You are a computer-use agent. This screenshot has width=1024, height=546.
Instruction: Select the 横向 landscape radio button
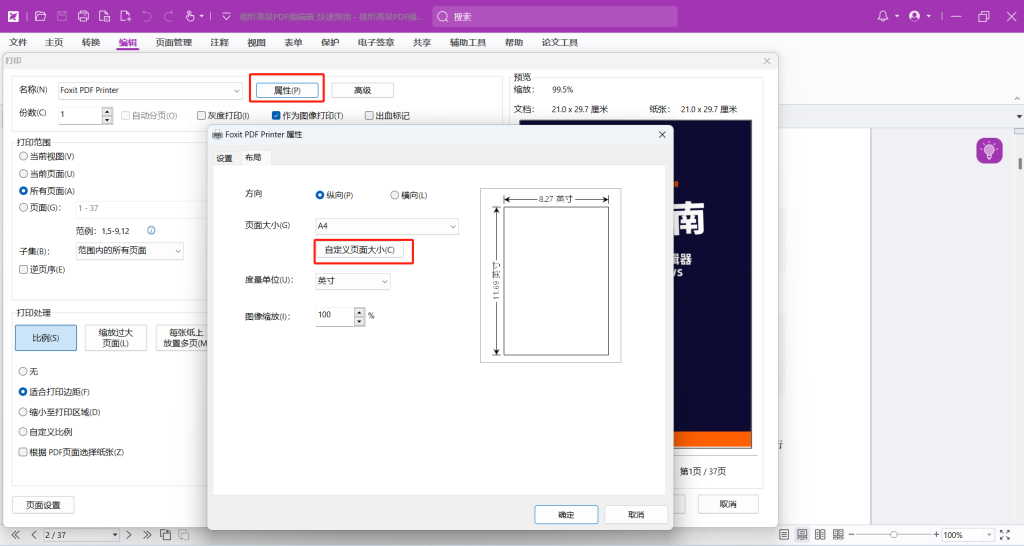point(395,195)
